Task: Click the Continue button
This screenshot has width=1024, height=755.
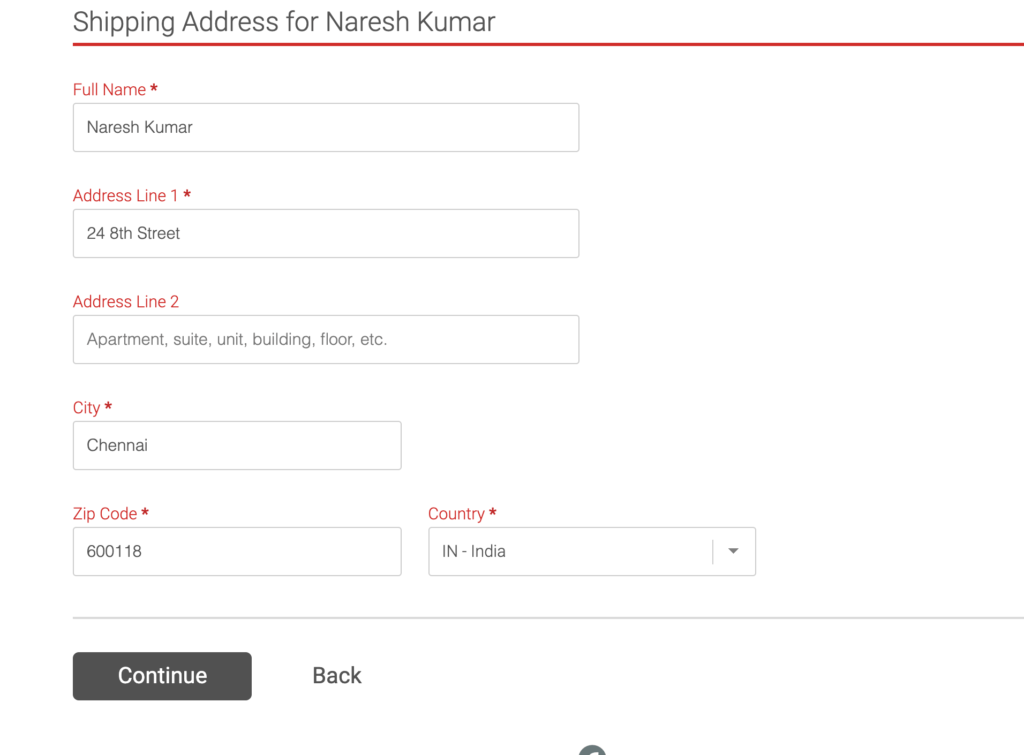Action: tap(162, 676)
